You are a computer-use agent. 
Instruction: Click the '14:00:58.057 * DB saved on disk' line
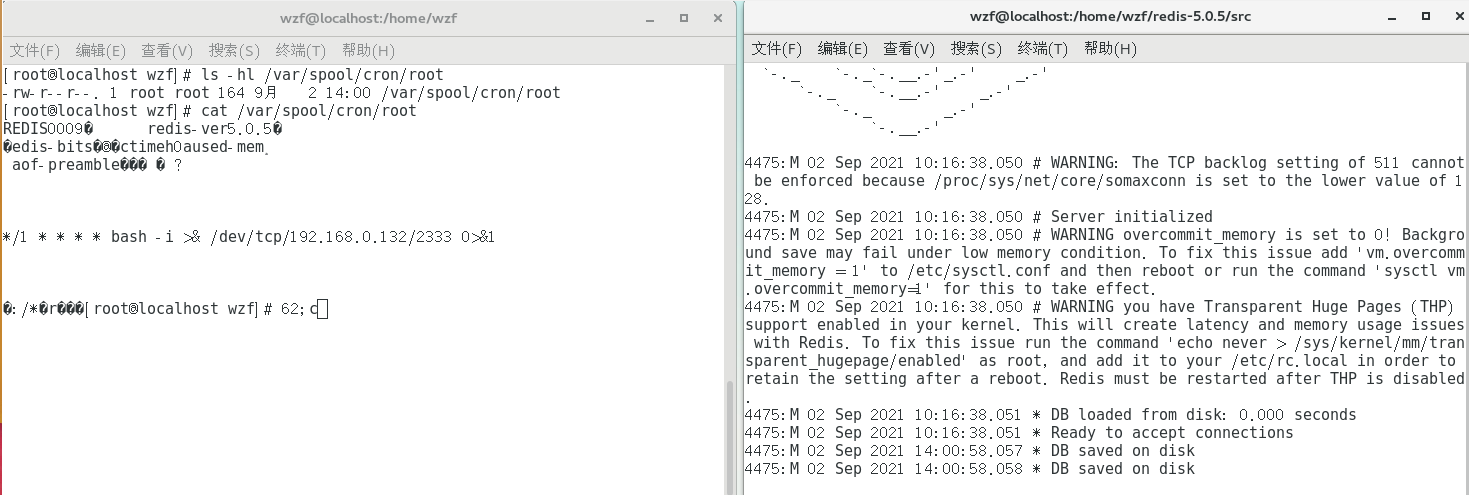click(x=970, y=451)
